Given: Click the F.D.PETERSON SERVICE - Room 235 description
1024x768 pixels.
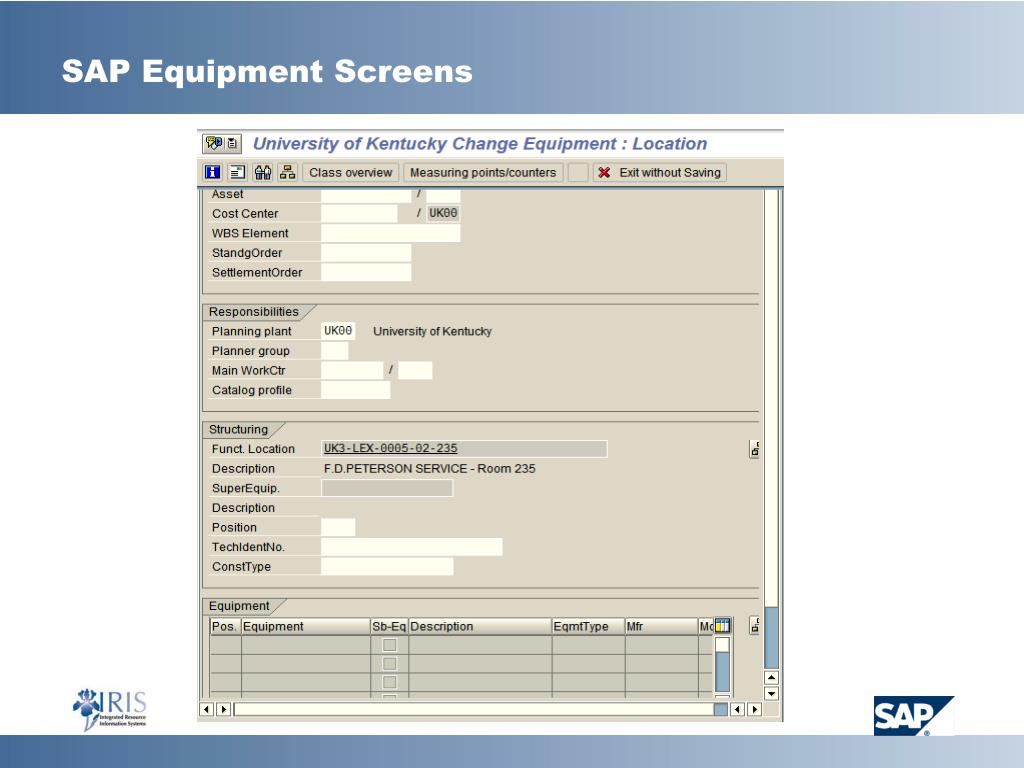Looking at the screenshot, I should click(430, 468).
